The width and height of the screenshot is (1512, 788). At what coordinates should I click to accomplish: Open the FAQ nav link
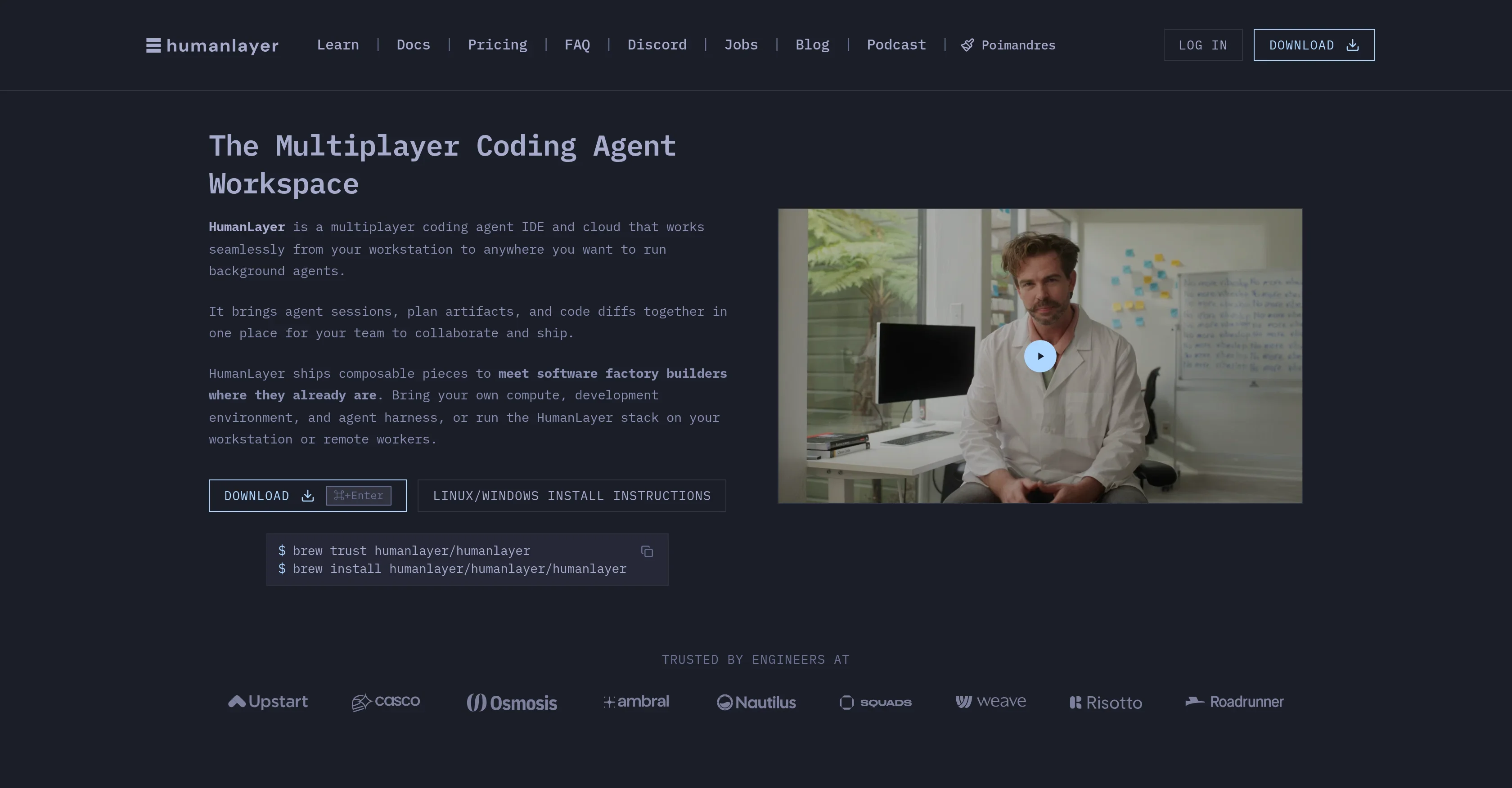(577, 45)
